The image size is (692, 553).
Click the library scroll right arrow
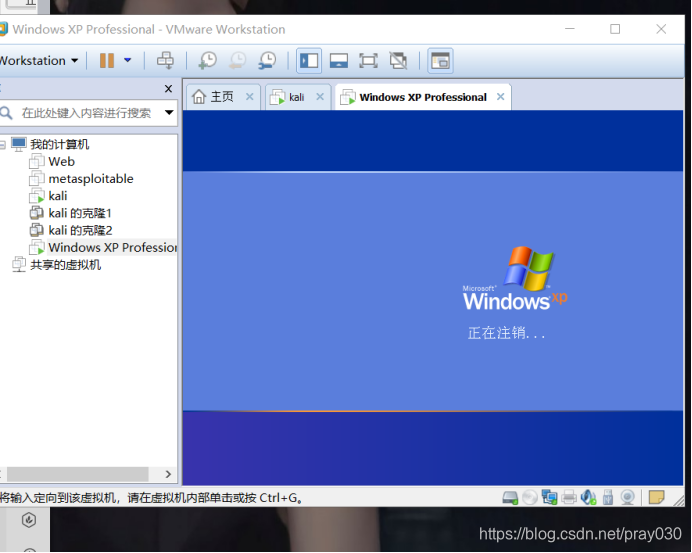click(168, 474)
